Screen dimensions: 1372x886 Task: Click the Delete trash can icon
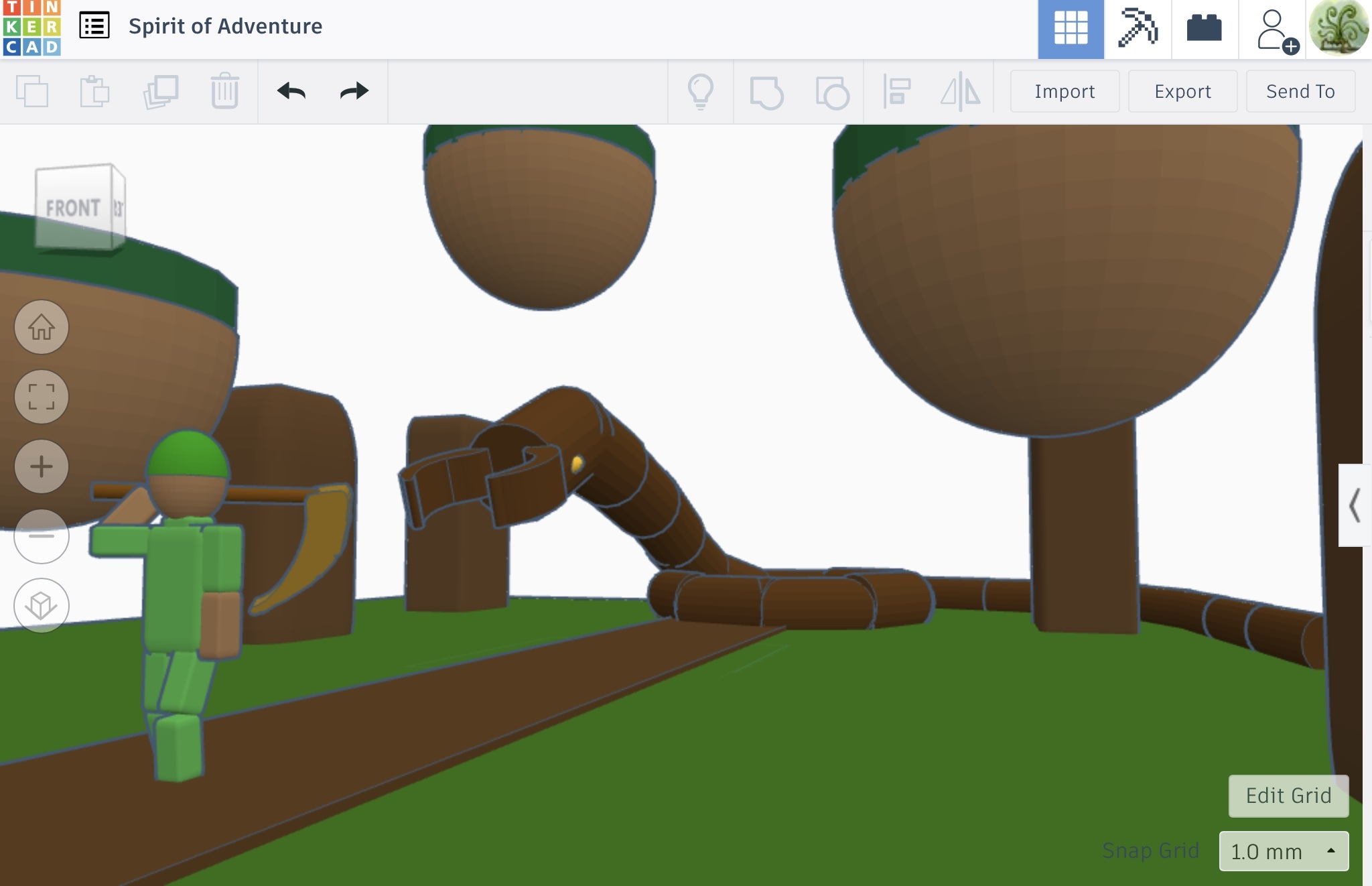tap(224, 91)
